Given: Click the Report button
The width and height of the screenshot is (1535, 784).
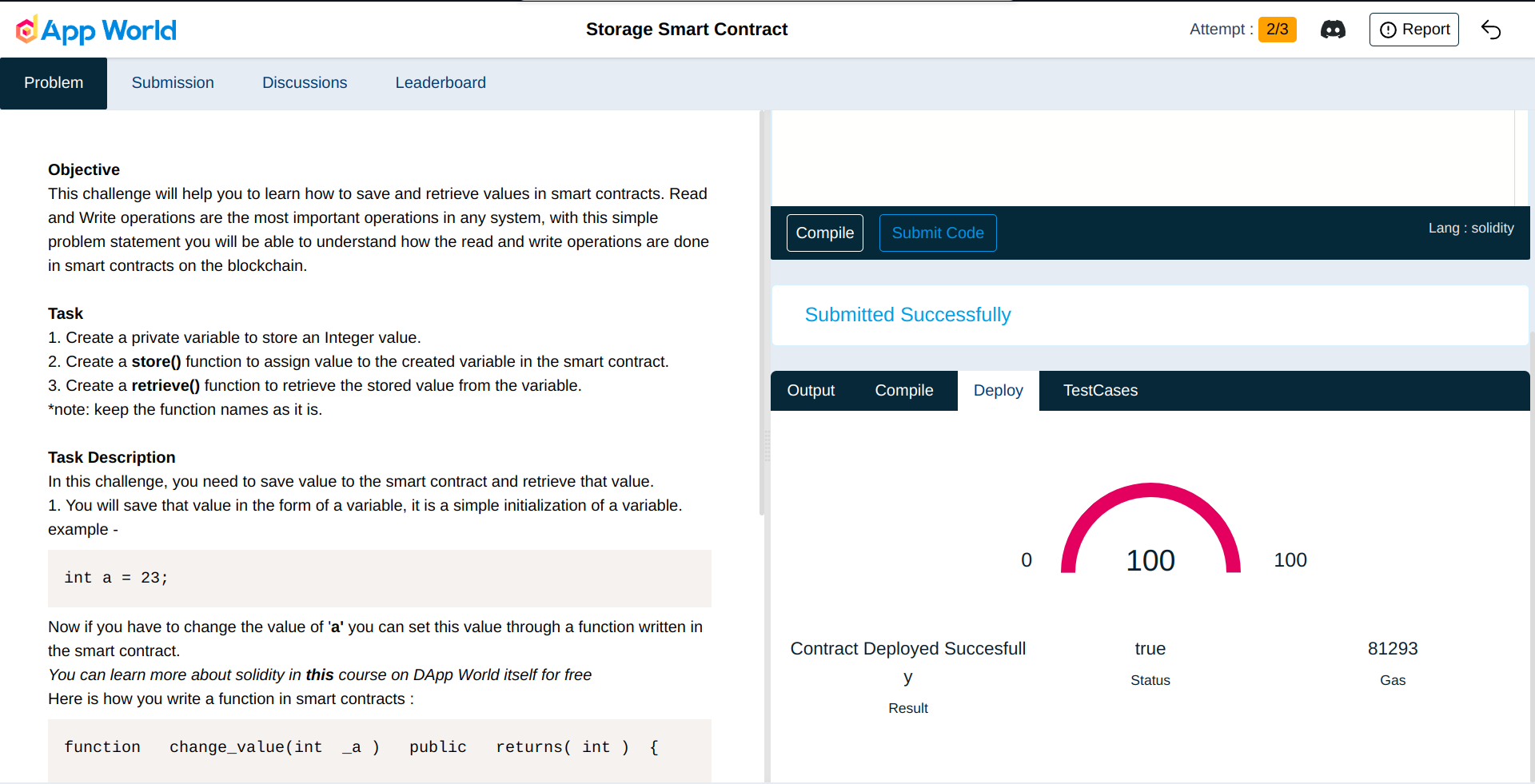Looking at the screenshot, I should (1413, 30).
